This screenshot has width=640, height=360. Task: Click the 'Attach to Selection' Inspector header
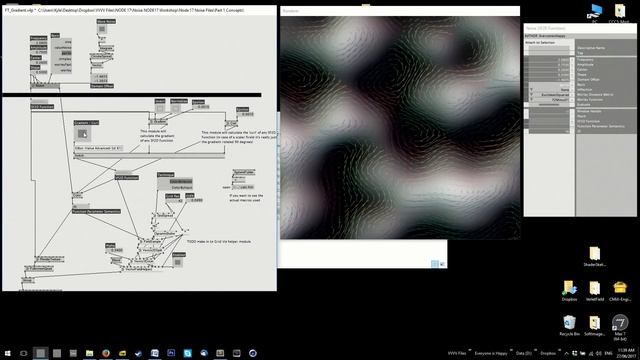pos(540,42)
